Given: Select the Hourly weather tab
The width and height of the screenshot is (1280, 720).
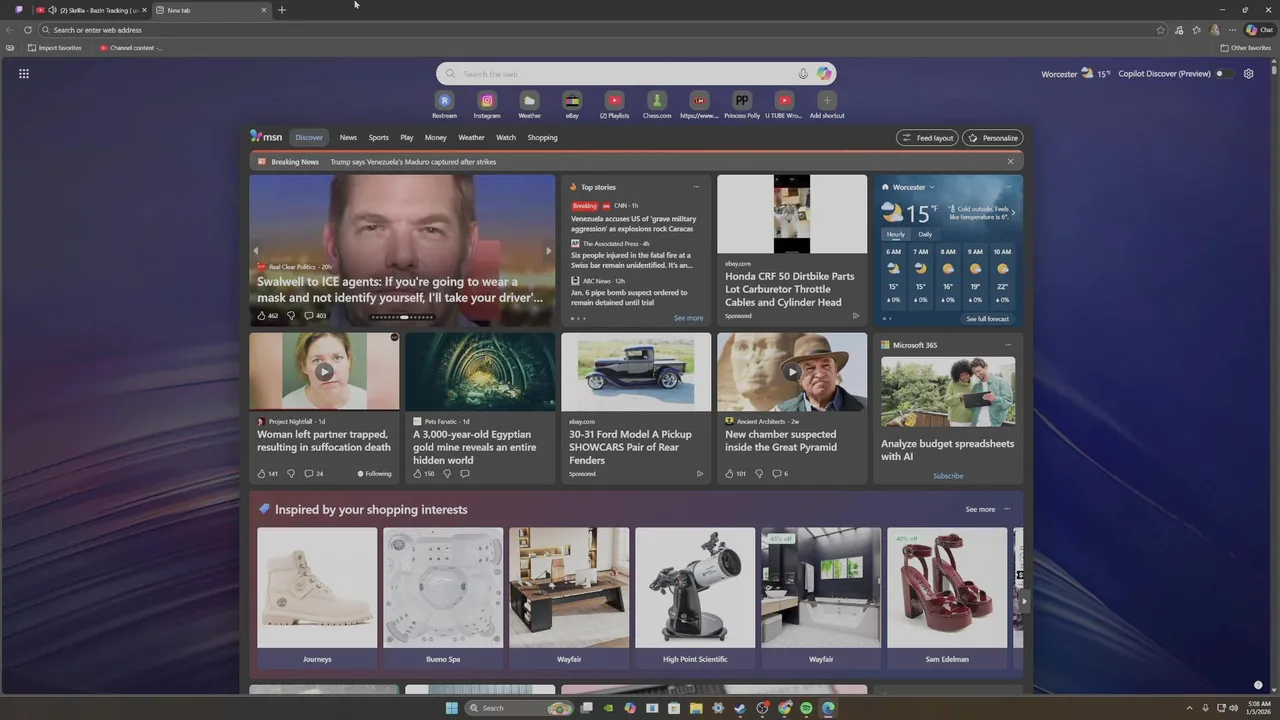Looking at the screenshot, I should click(896, 234).
